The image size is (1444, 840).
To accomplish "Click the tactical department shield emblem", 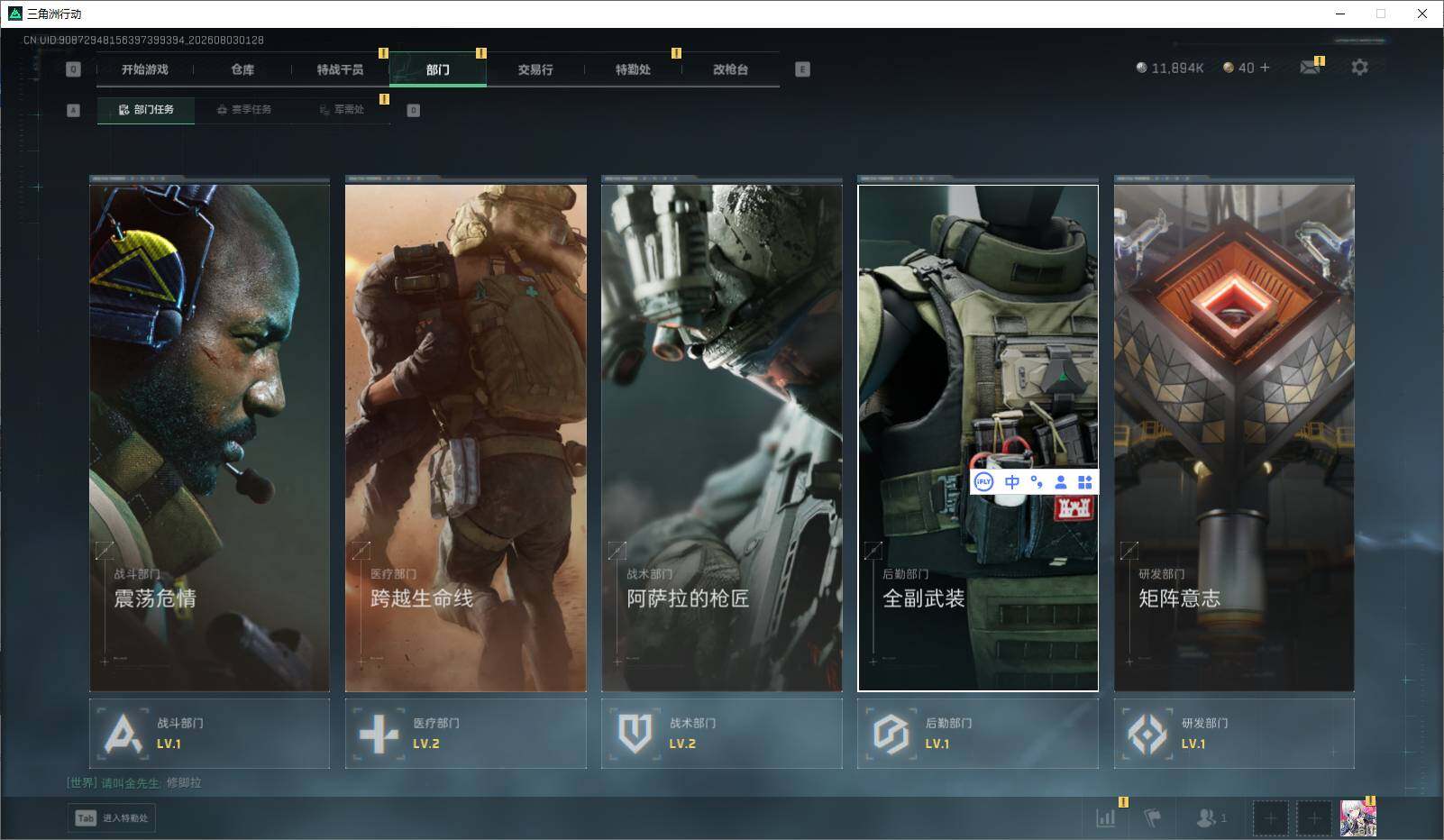I will [x=635, y=735].
